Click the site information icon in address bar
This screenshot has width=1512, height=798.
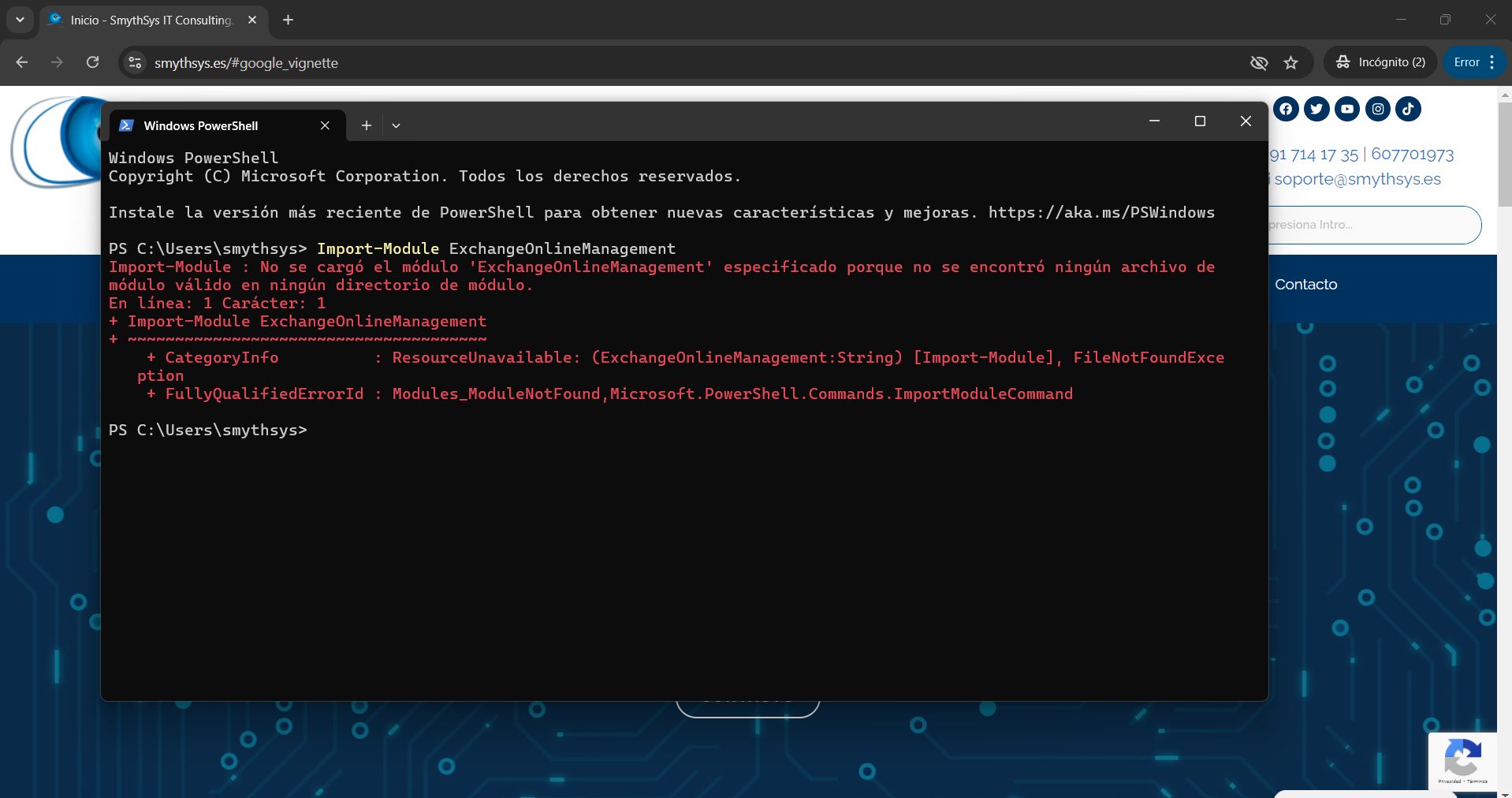[136, 62]
